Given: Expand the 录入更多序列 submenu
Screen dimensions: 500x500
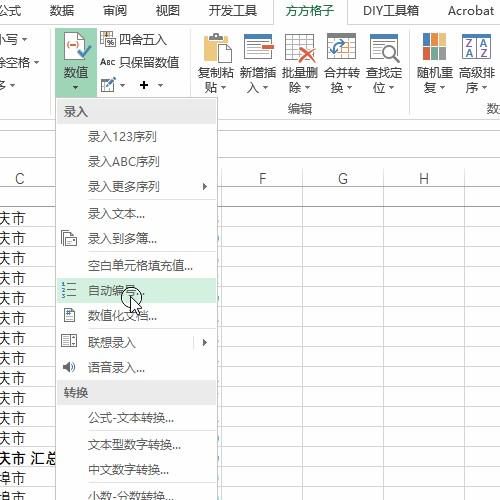Looking at the screenshot, I should tap(205, 186).
